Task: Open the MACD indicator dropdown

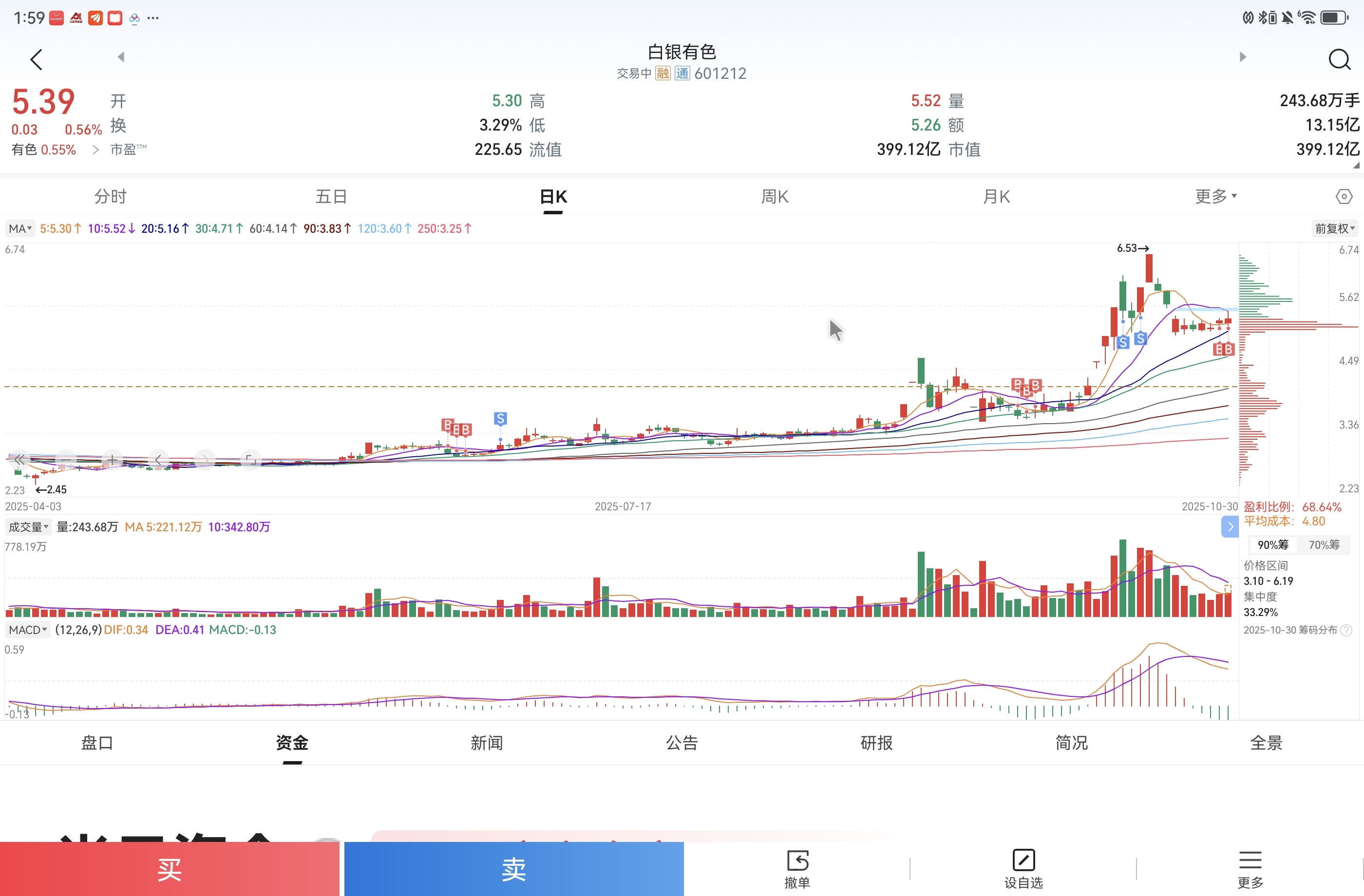Action: (x=27, y=630)
